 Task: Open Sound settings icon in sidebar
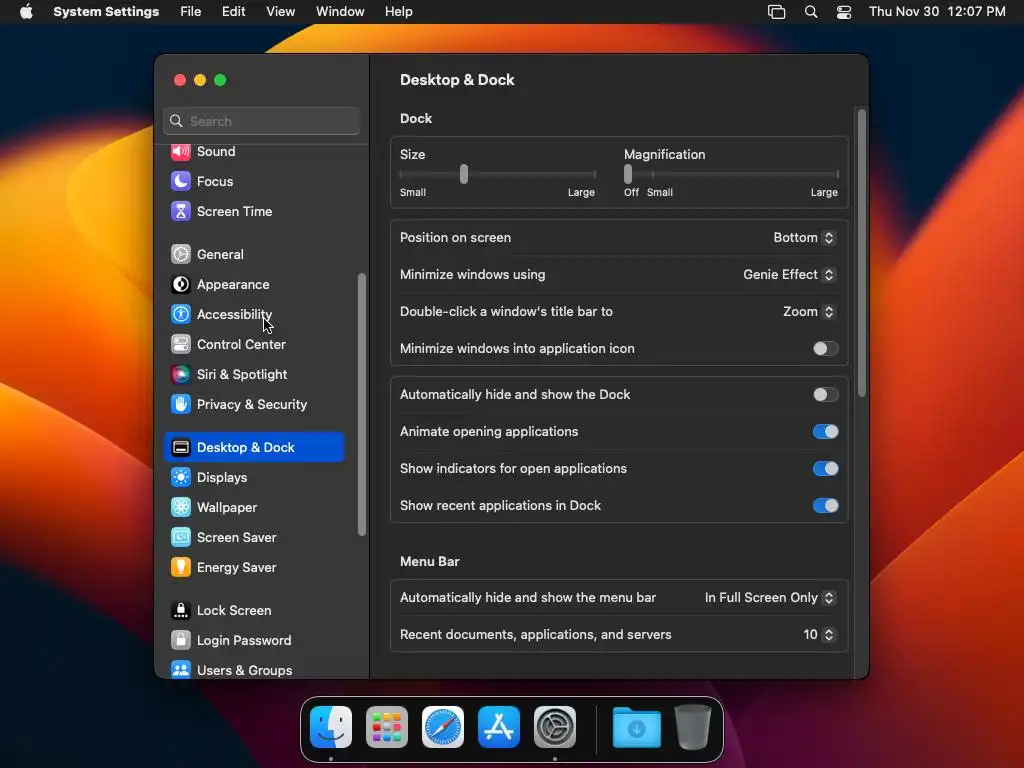181,152
